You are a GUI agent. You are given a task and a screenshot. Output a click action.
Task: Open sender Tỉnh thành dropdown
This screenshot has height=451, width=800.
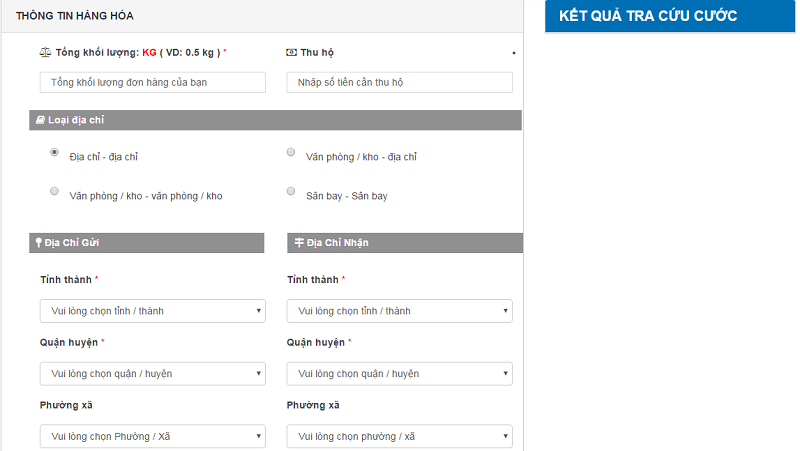152,311
